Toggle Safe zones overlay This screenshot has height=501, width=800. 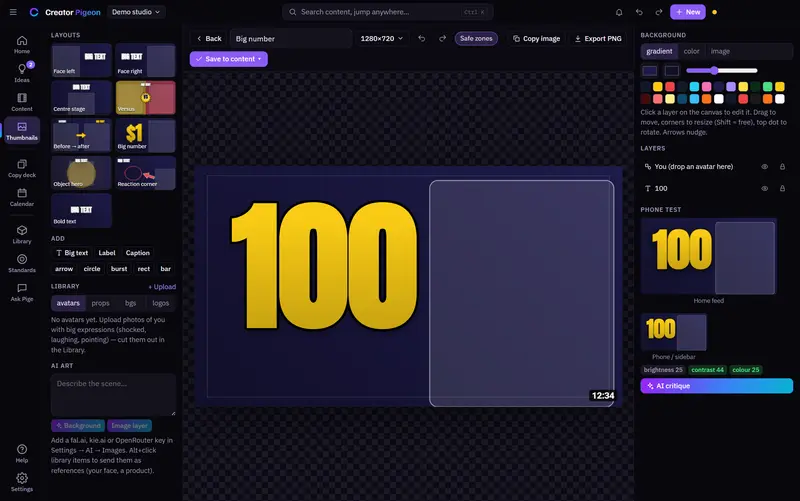coord(476,38)
